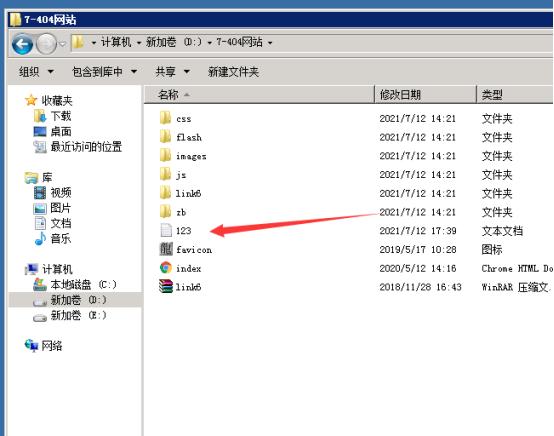Click 新建文件夹 button

233,72
